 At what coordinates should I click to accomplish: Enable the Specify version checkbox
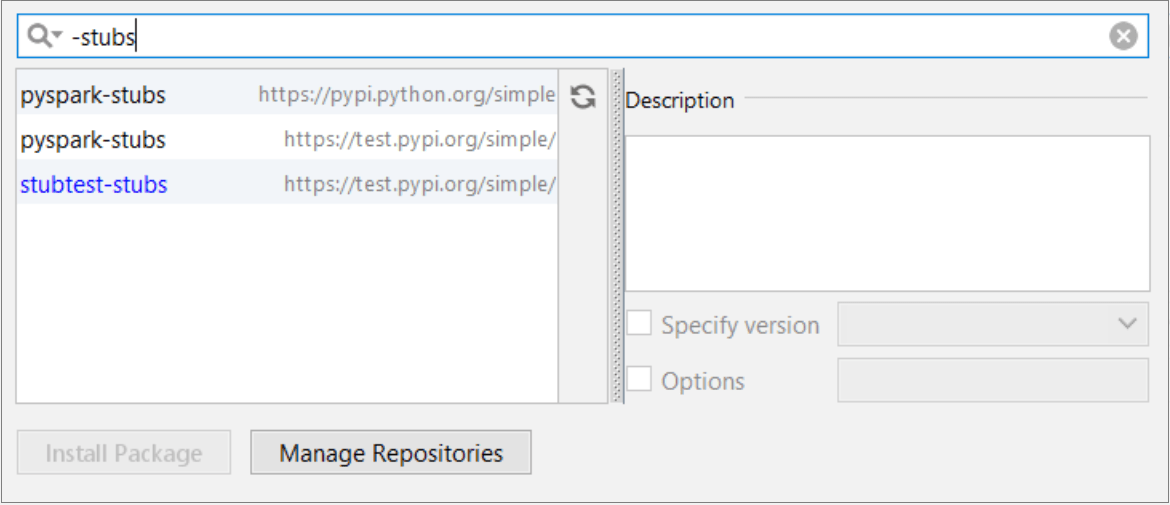[x=640, y=324]
